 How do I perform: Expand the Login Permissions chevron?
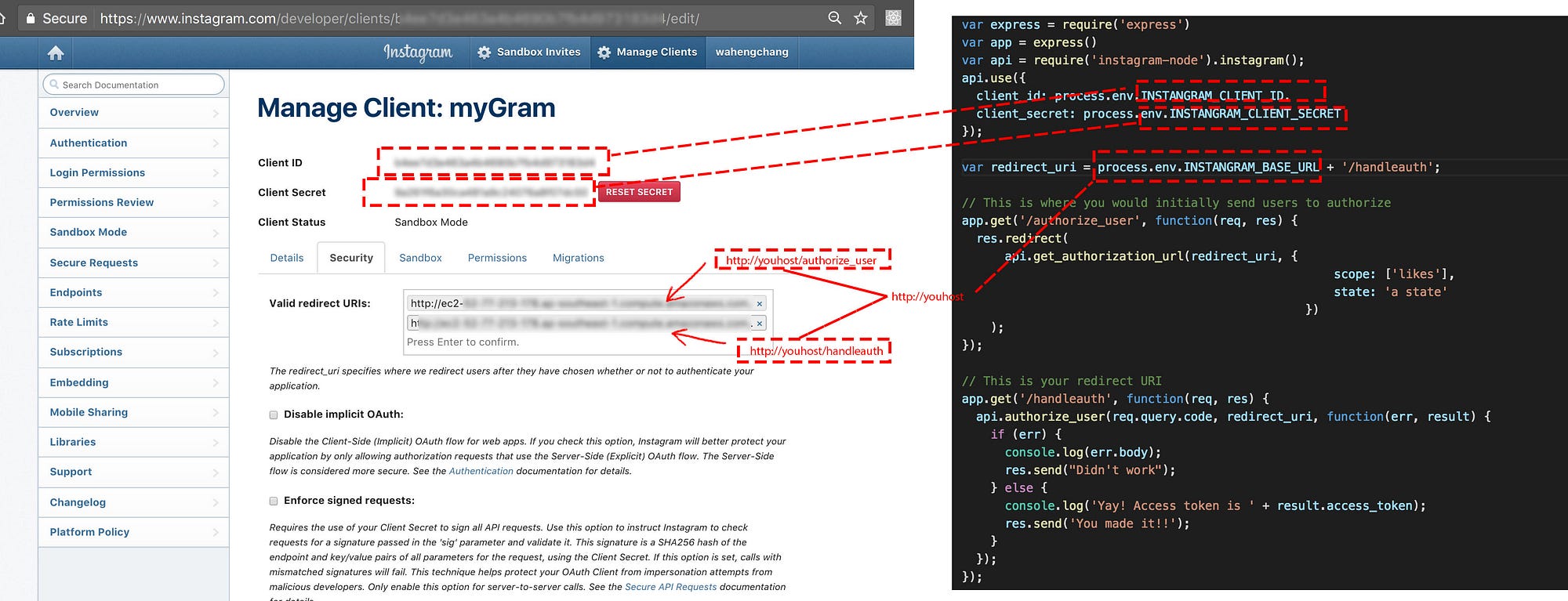[x=216, y=173]
